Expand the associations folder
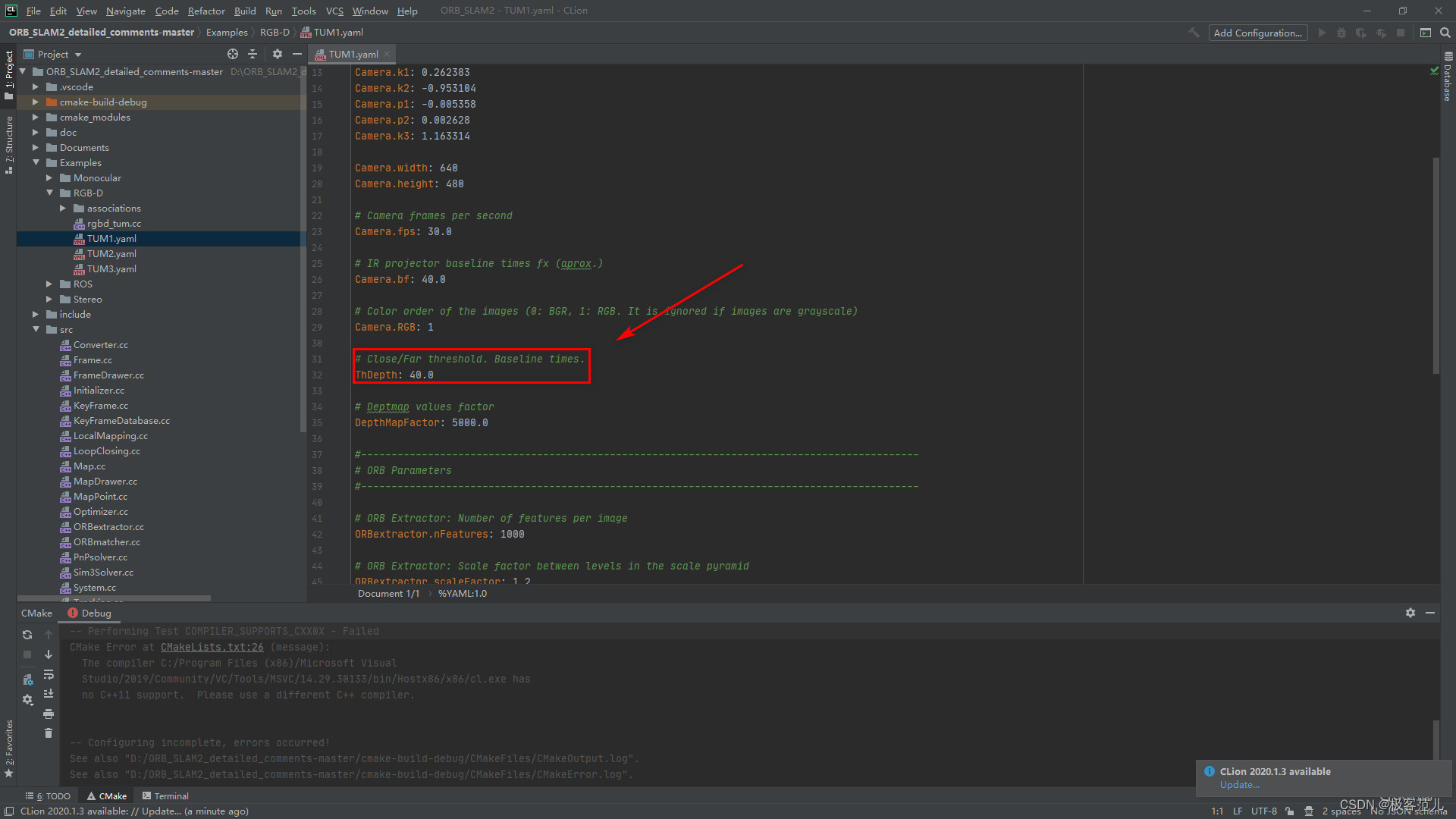The width and height of the screenshot is (1456, 819). pyautogui.click(x=62, y=208)
